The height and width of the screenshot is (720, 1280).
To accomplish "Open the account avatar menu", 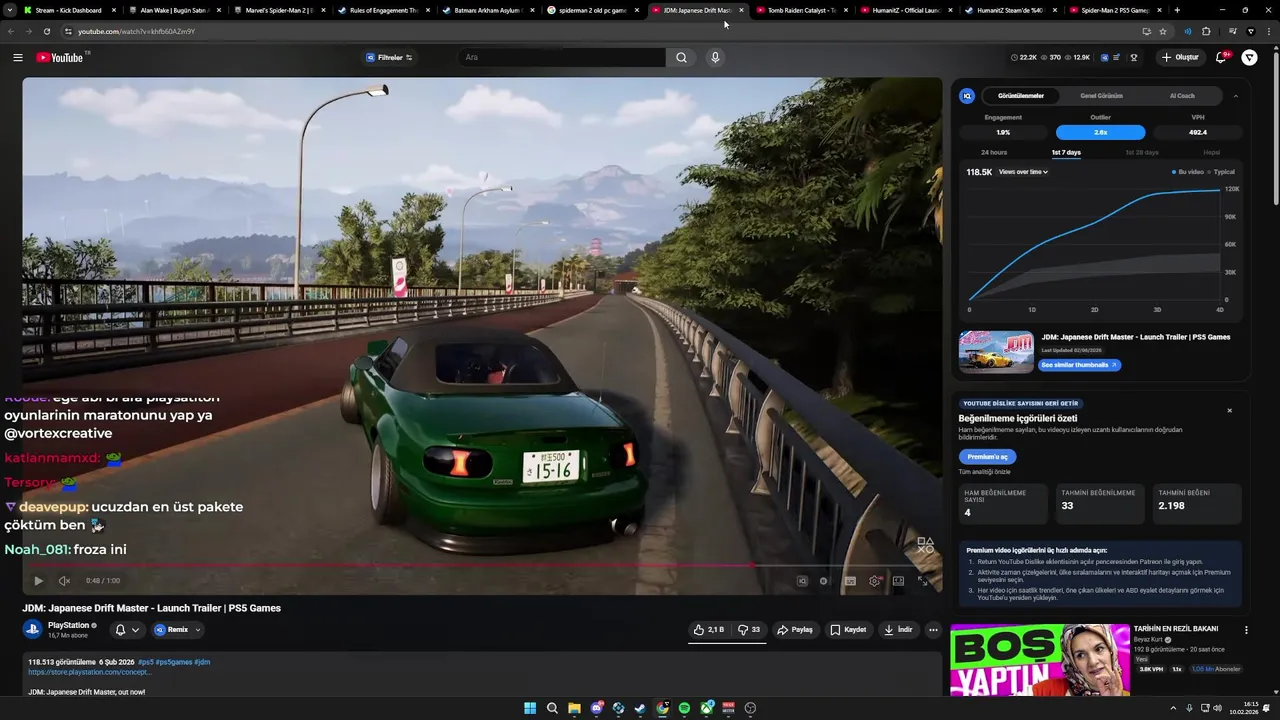I will click(1250, 58).
